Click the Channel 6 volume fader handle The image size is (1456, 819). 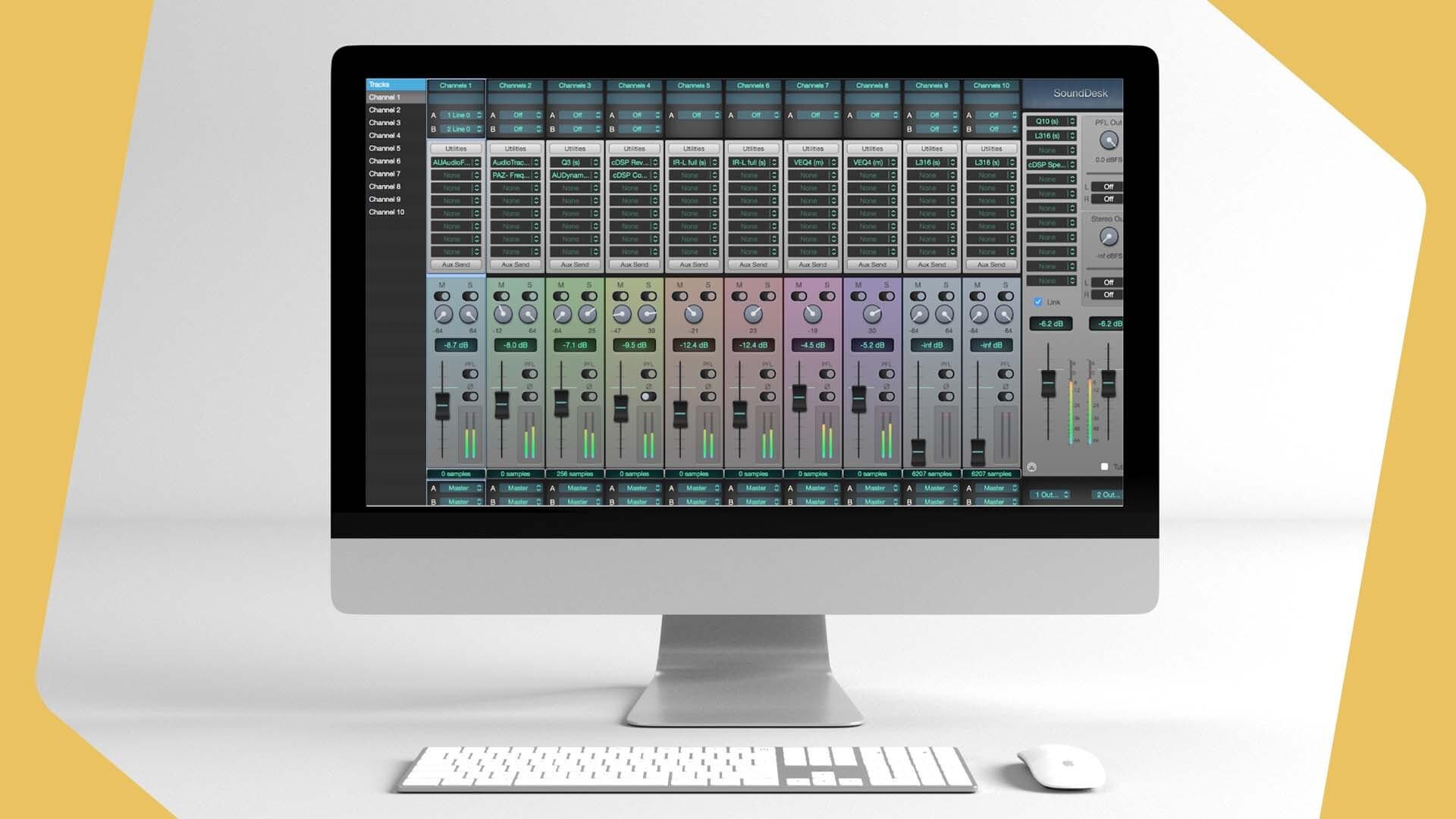740,414
